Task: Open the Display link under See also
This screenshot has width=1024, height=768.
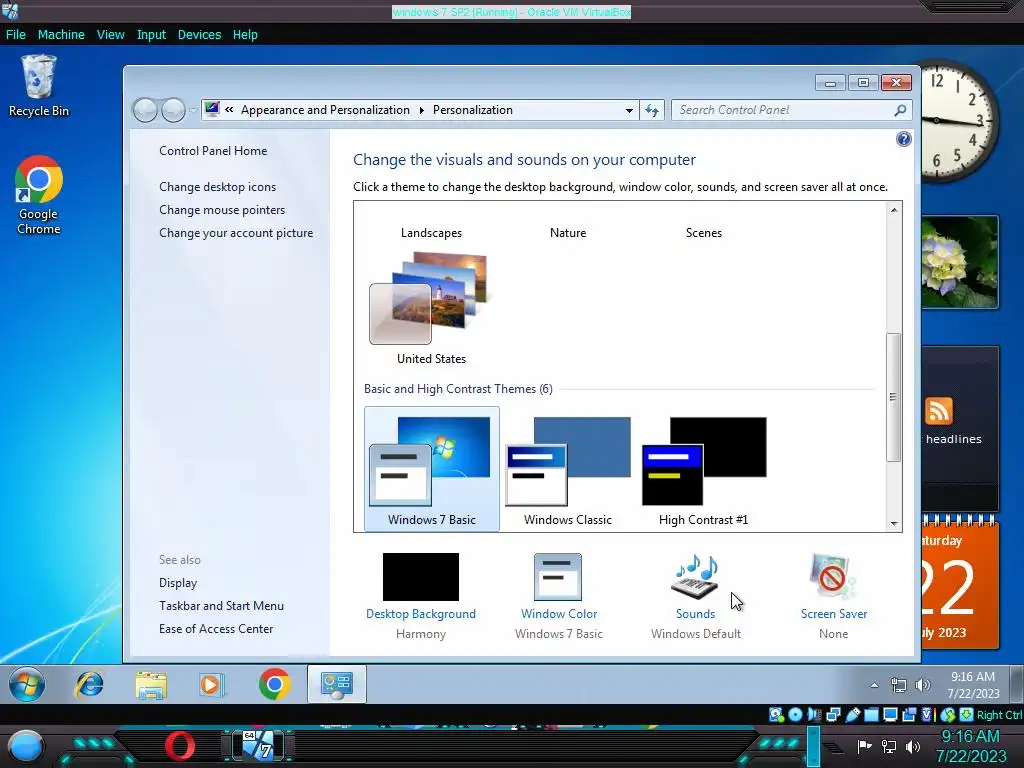Action: click(x=178, y=583)
